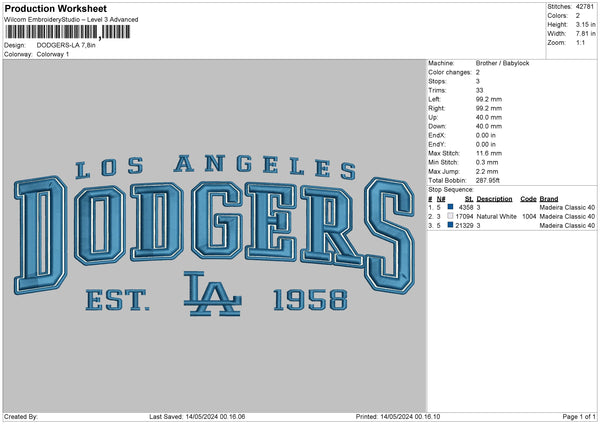Click the 'N#' column header
The image size is (600, 424).
coord(441,199)
